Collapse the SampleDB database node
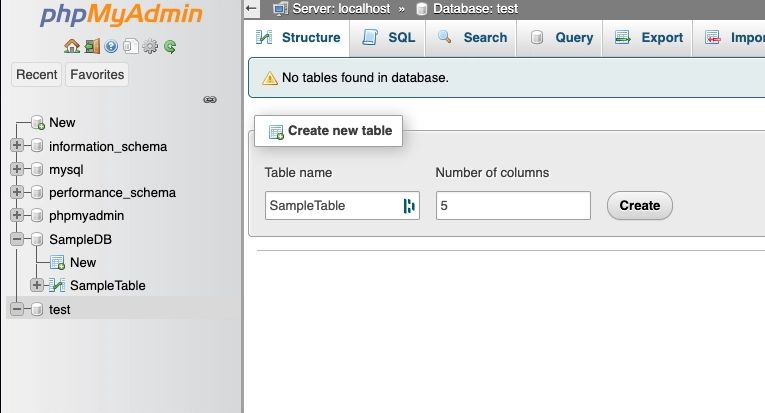The height and width of the screenshot is (413, 765). tap(17, 239)
